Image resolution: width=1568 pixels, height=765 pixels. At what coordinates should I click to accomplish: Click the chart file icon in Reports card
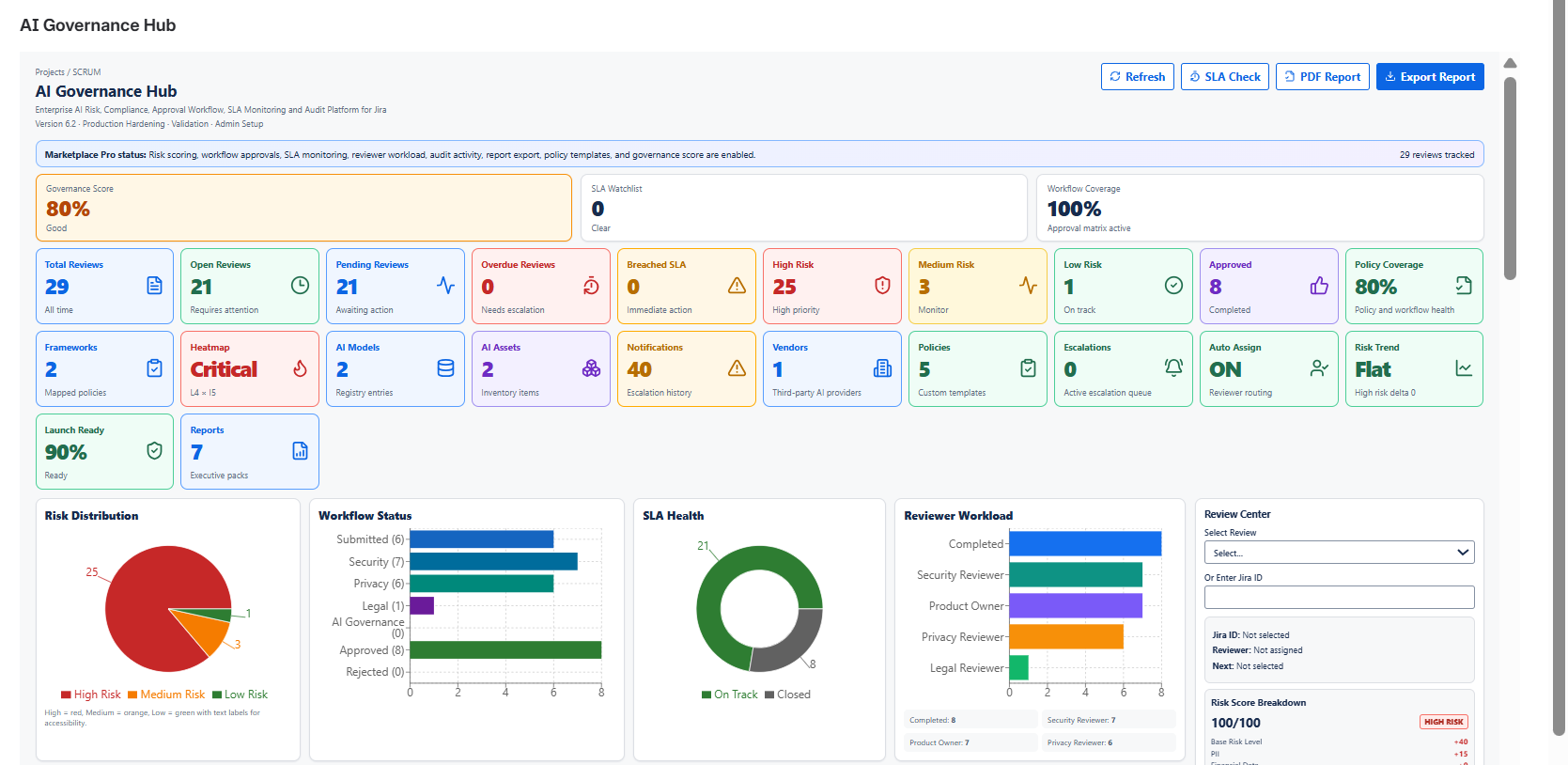(300, 451)
